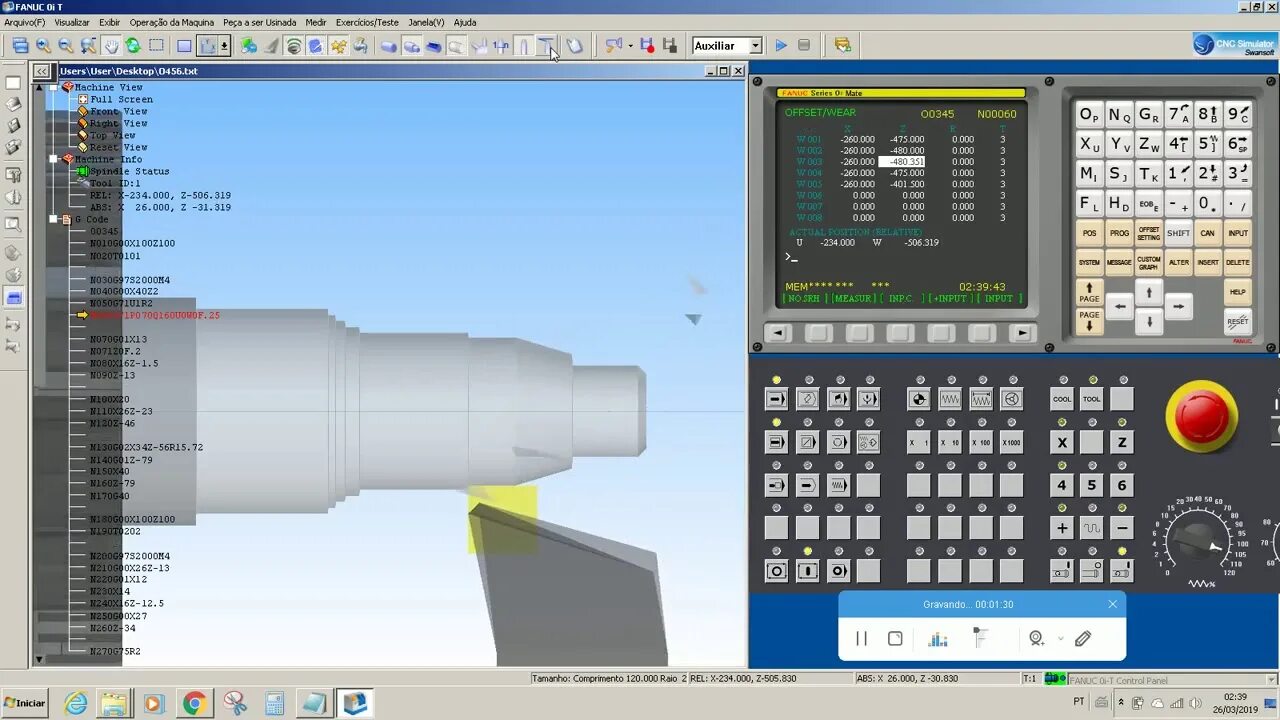
Task: Collapse the G Code tree node
Action: click(54, 219)
